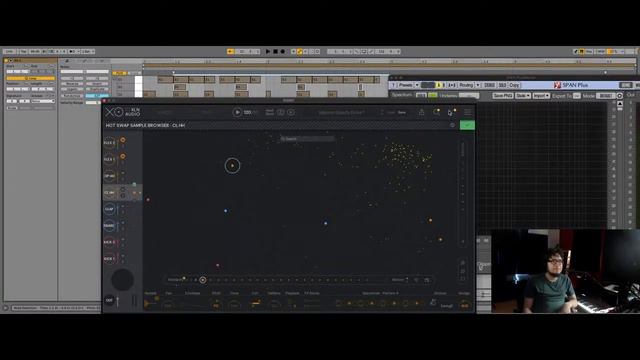Open the Envelope tab in XO
Image resolution: width=640 pixels, height=360 pixels.
coord(193,293)
